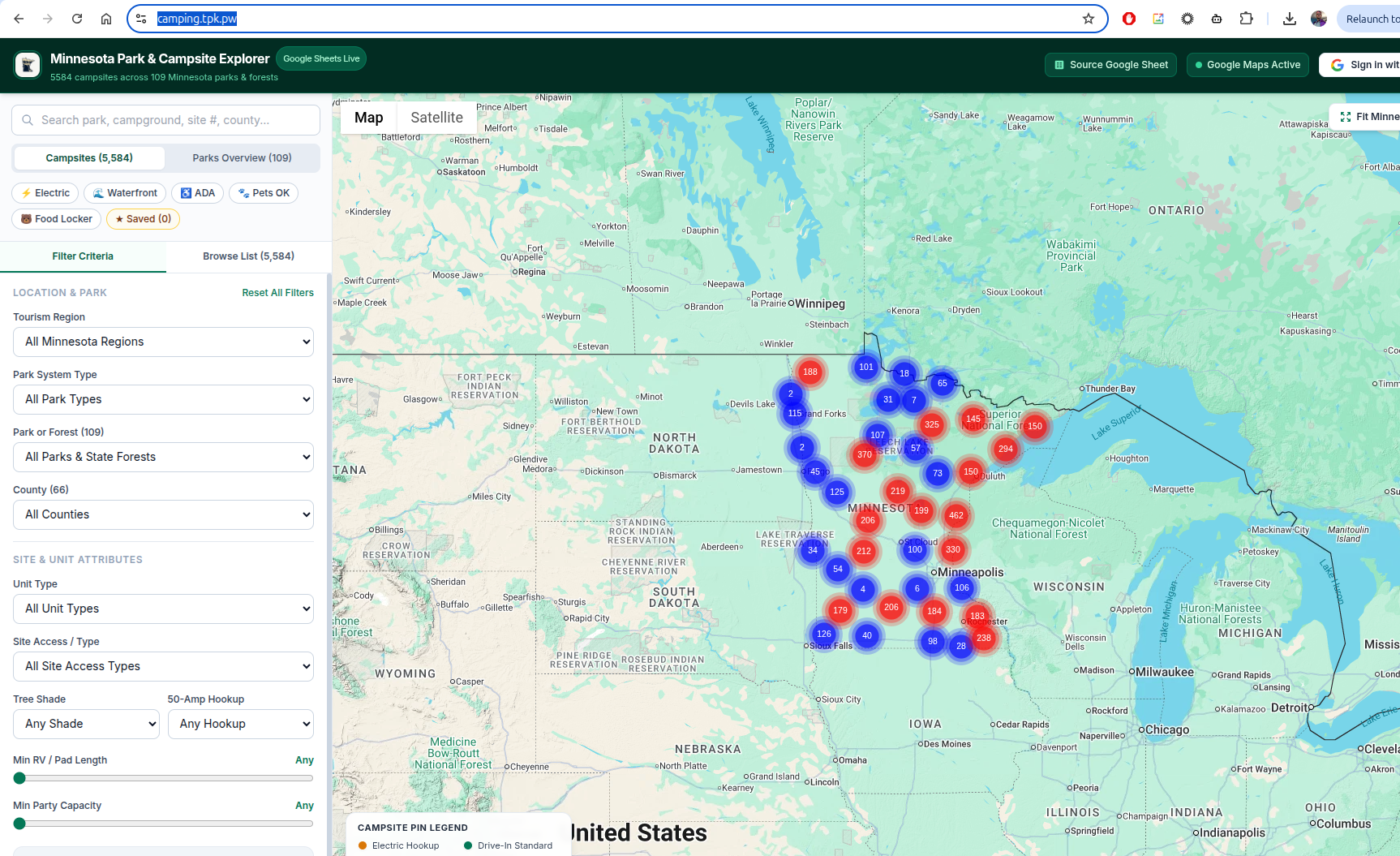Open the Park System Type dropdown
Image resolution: width=1400 pixels, height=856 pixels.
[163, 399]
